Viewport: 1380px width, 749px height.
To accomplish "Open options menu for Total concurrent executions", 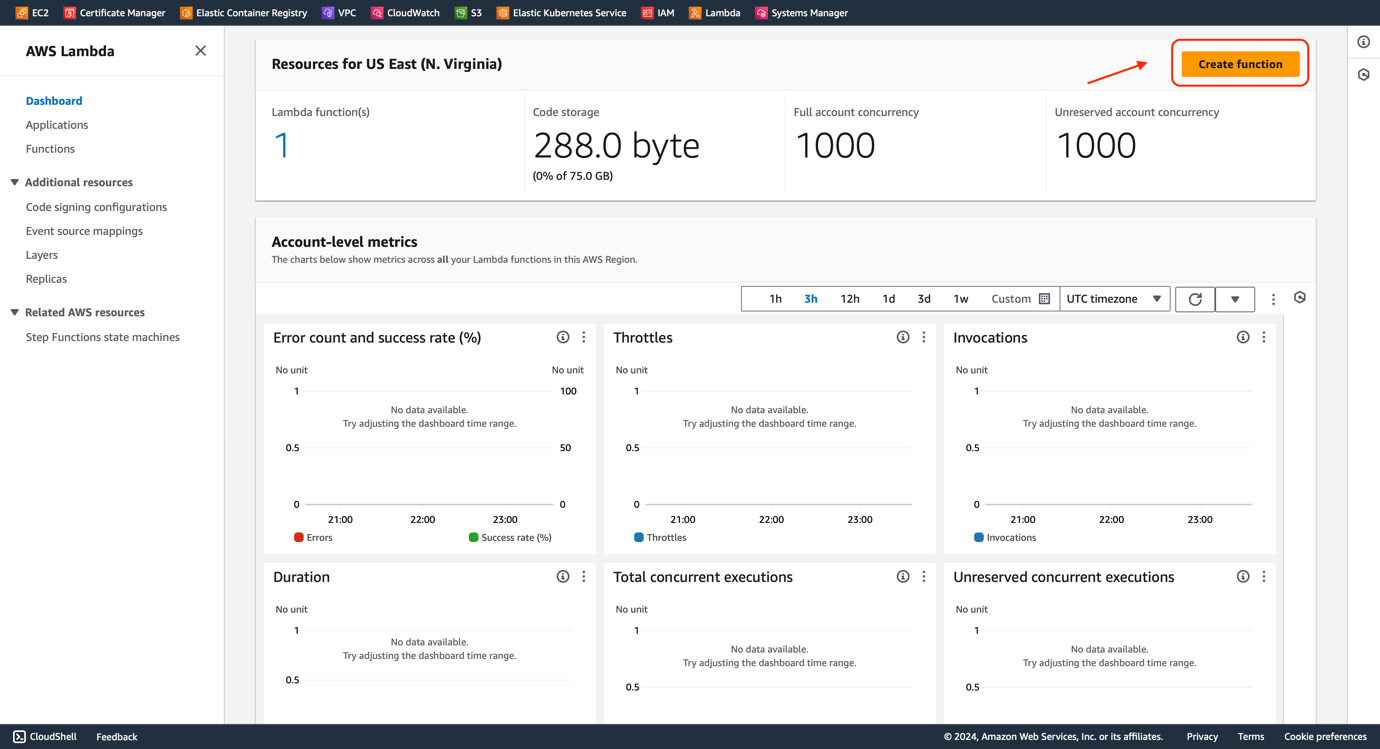I will click(x=924, y=577).
